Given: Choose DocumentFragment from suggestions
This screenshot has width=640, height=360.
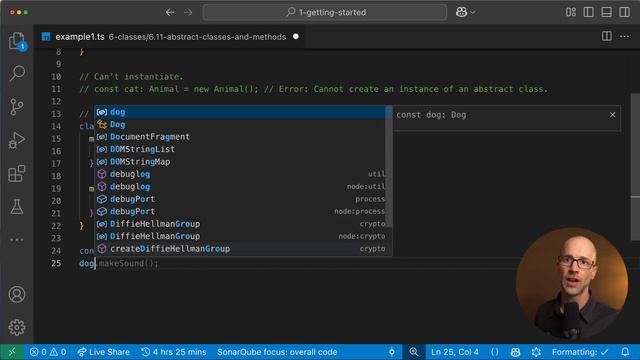Looking at the screenshot, I should click(x=241, y=137).
